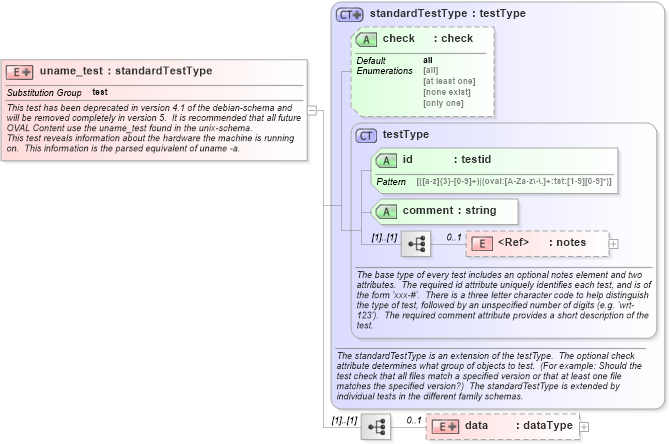Select the standardTestType : testType header

click(x=448, y=14)
